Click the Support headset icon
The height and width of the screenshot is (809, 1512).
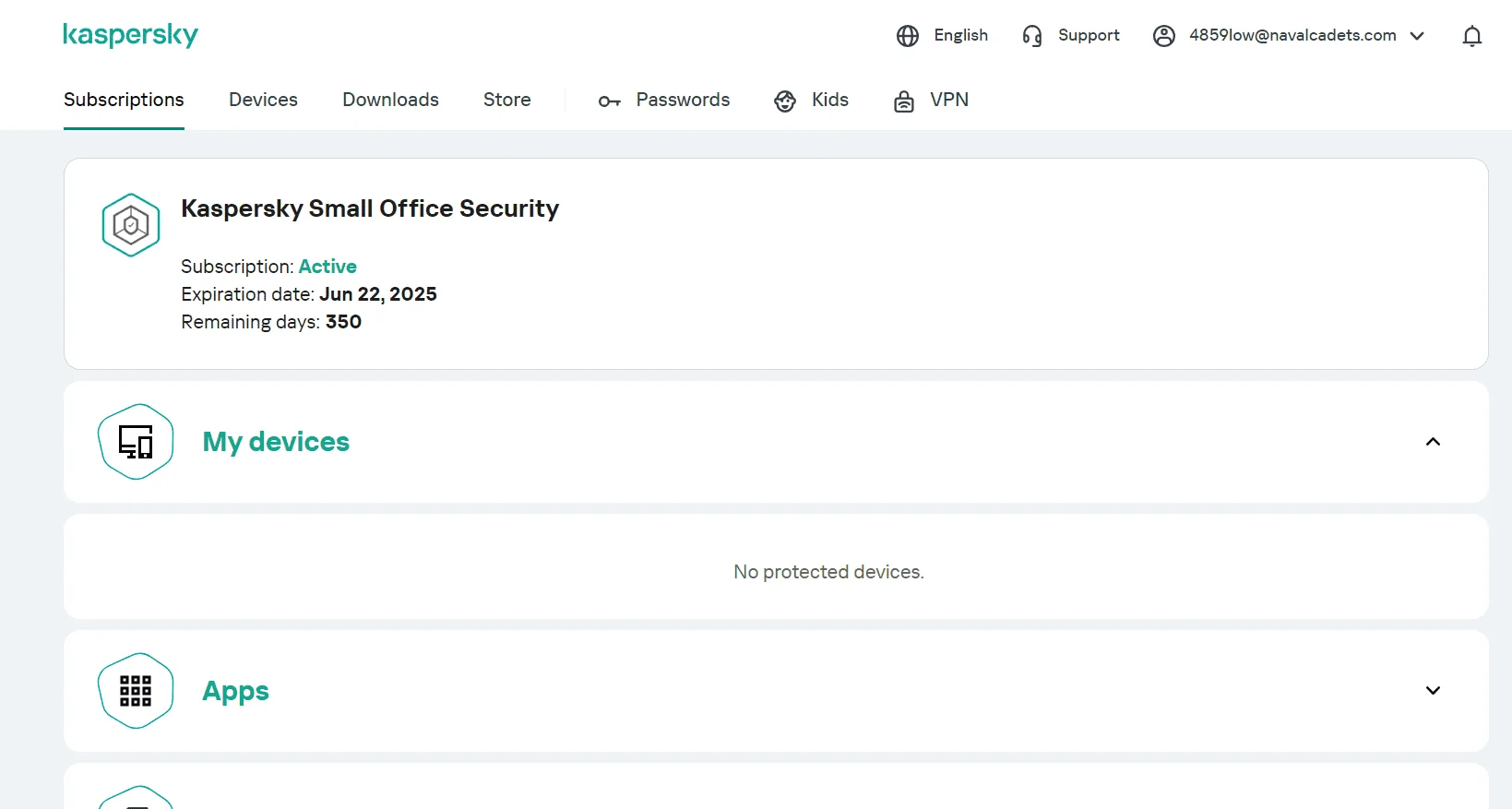click(1032, 36)
